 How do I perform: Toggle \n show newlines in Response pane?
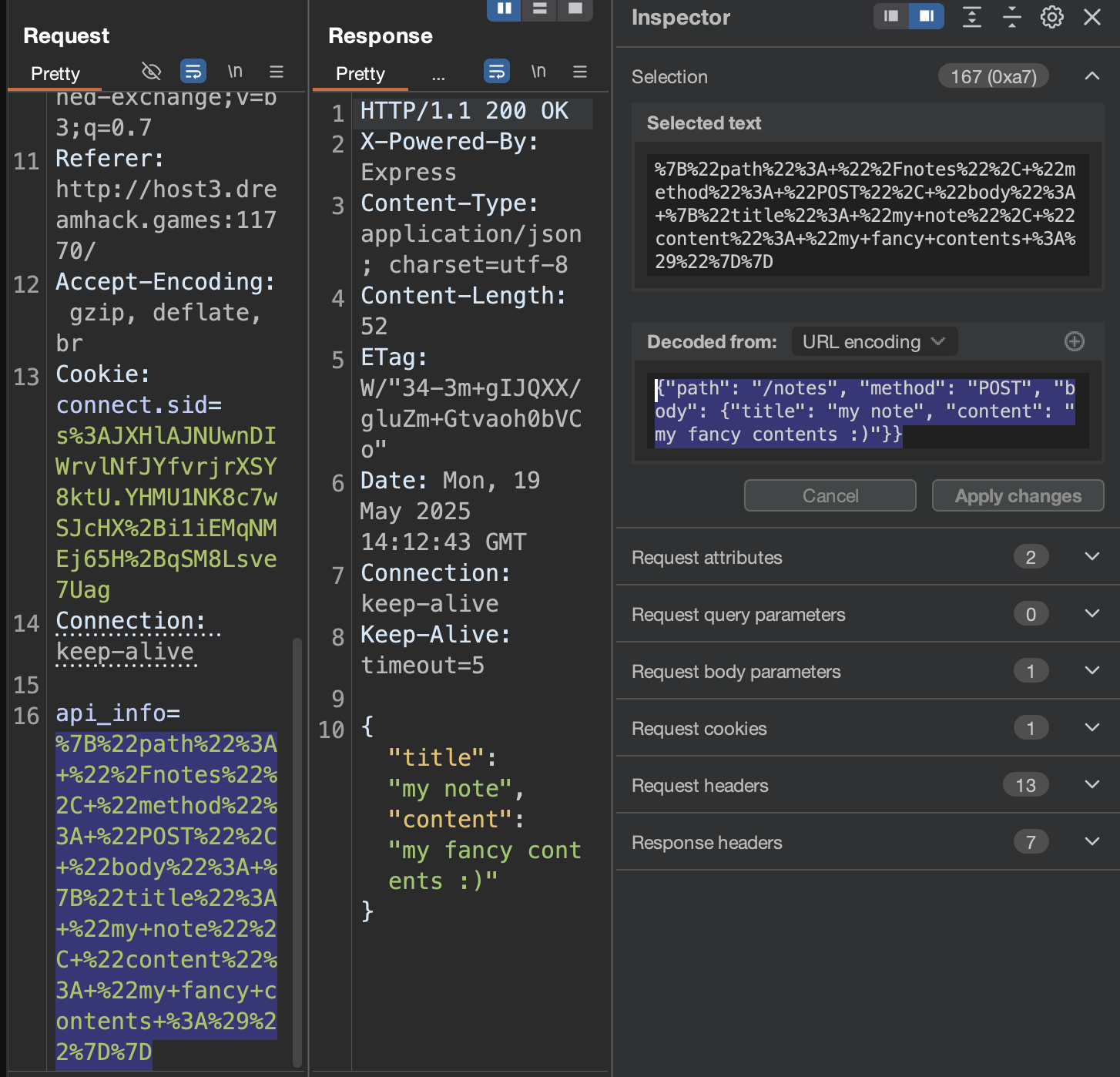click(x=538, y=72)
